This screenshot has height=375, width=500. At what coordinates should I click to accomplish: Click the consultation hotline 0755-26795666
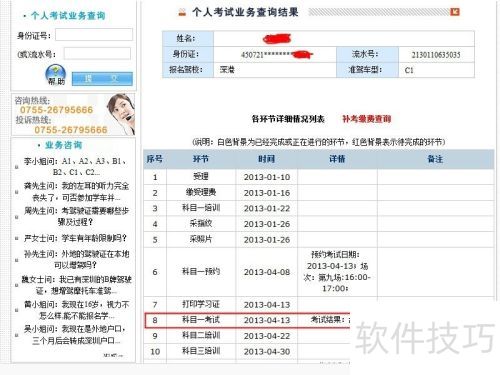pos(56,110)
